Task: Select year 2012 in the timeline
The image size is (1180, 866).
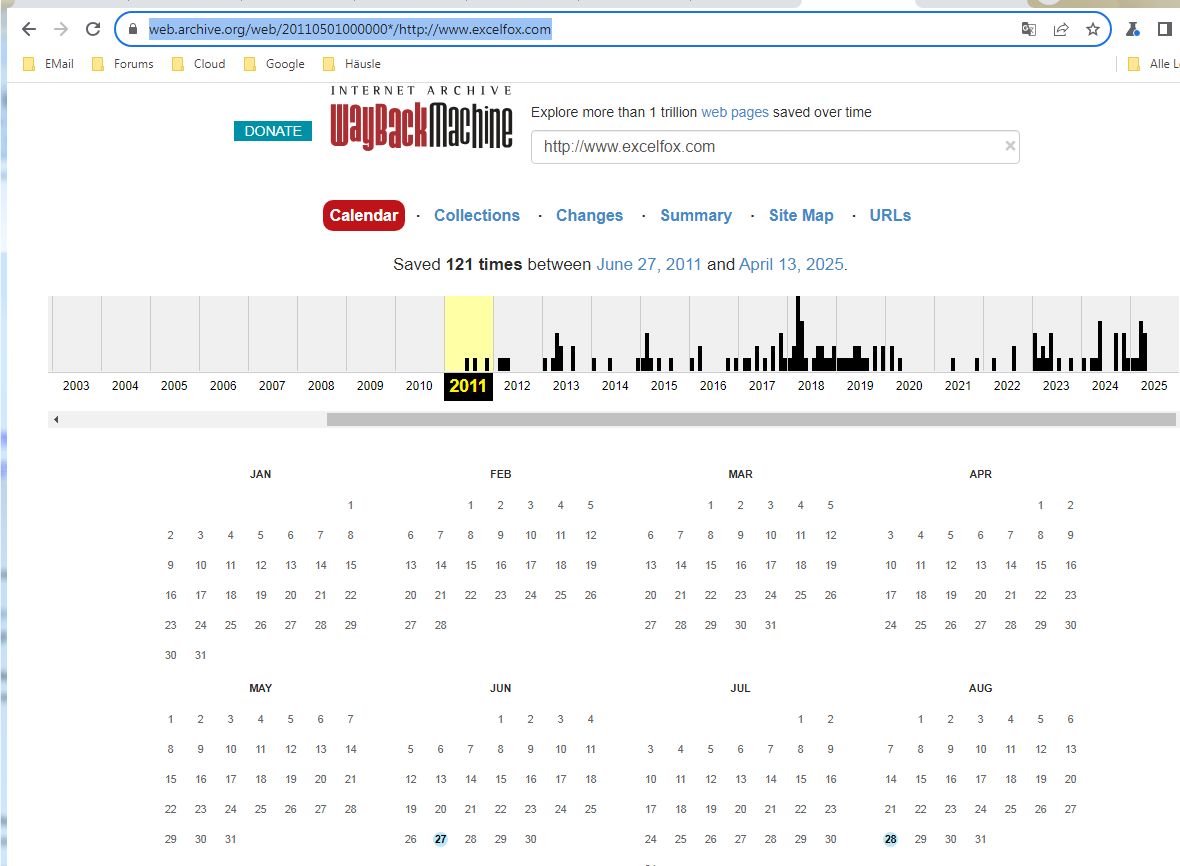Action: pyautogui.click(x=517, y=385)
